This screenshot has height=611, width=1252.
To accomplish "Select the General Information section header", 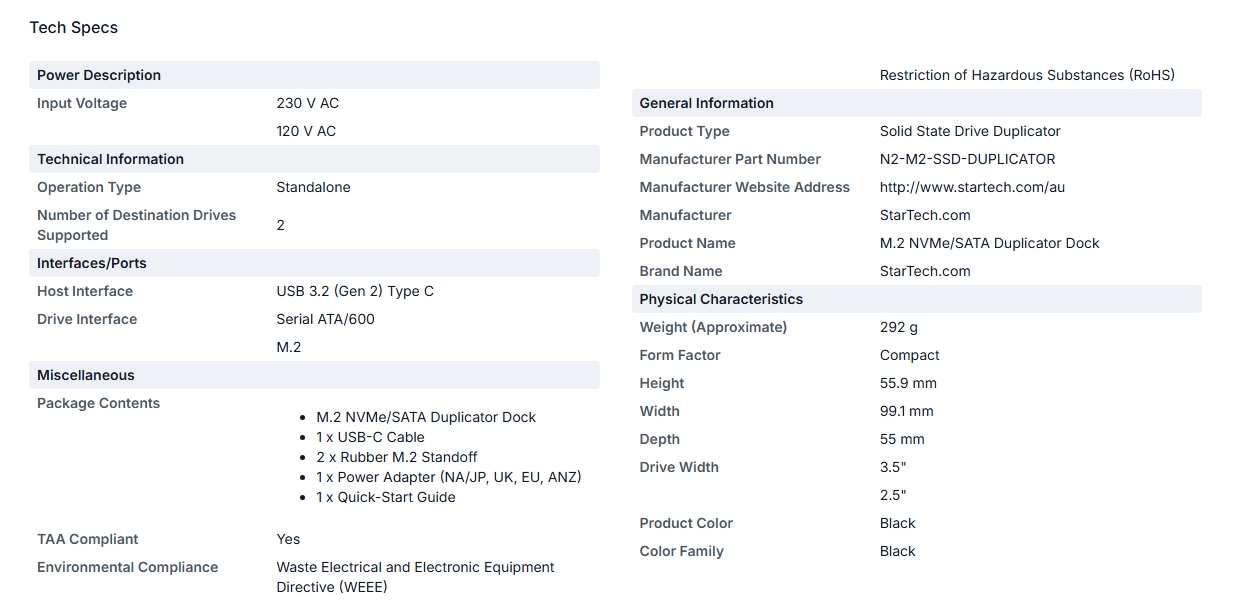I will (916, 103).
